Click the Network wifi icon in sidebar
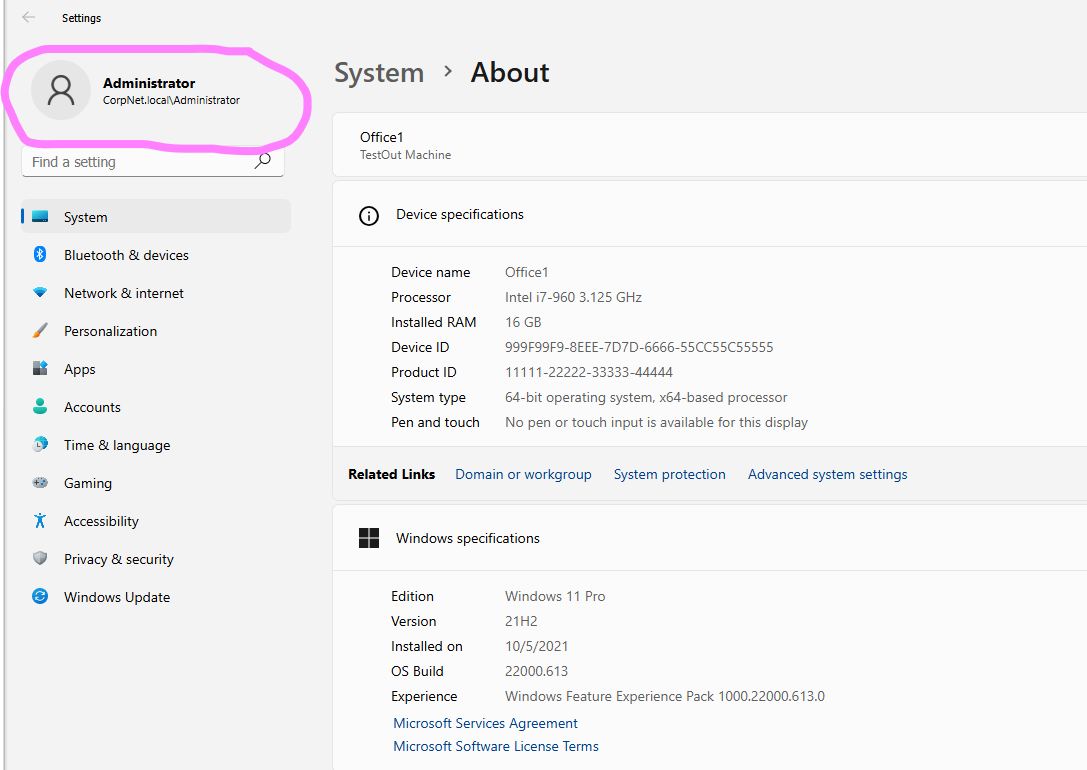This screenshot has width=1087, height=770. [x=40, y=292]
